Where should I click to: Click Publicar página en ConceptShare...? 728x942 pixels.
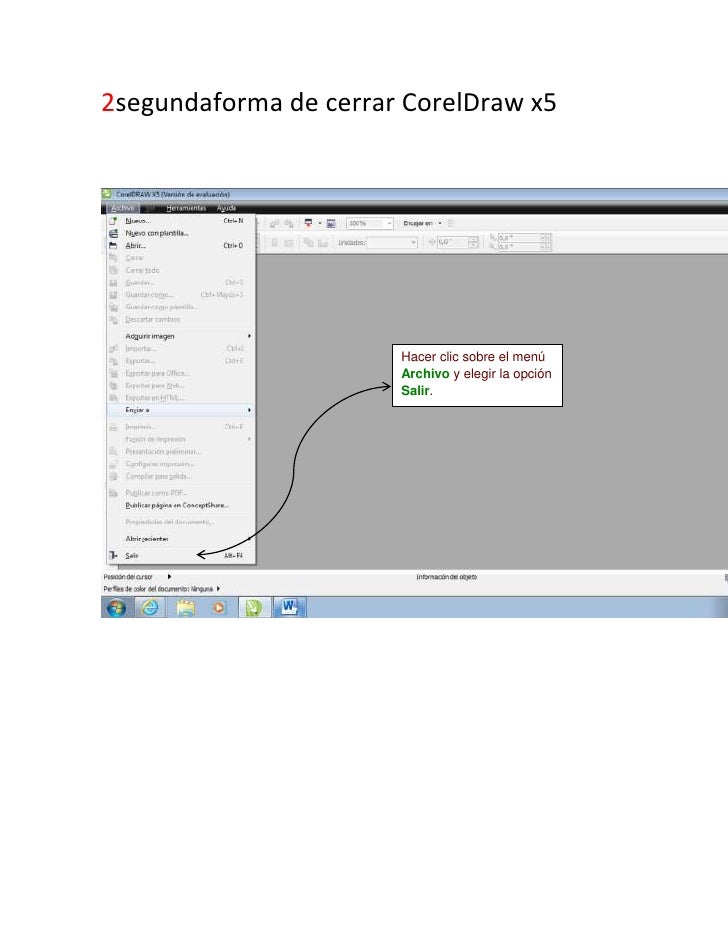point(181,505)
